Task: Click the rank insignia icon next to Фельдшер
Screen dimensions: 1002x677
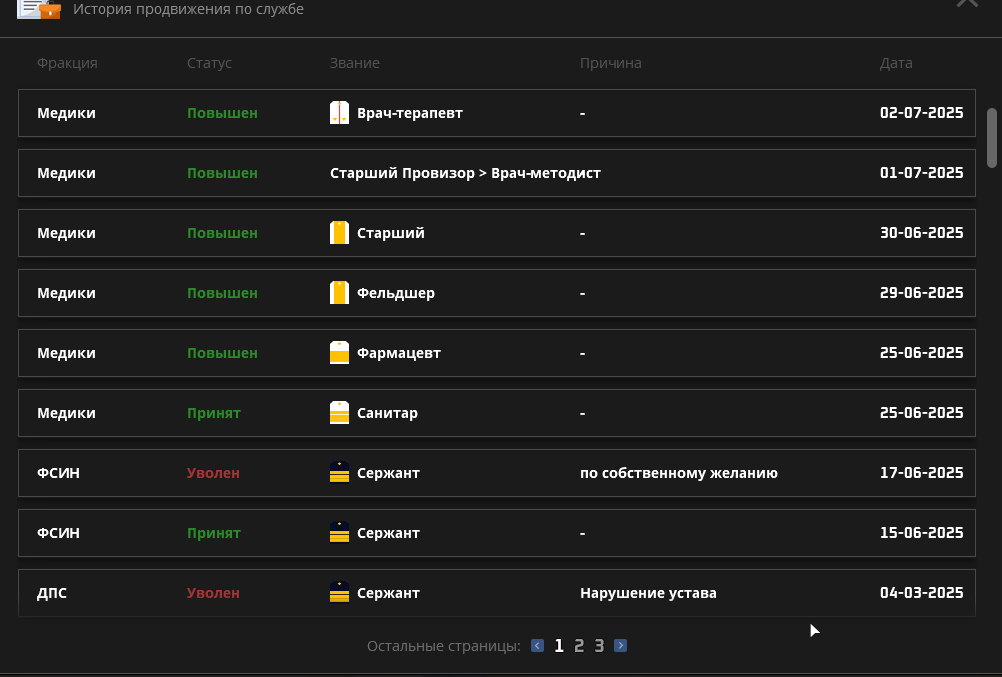Action: 339,293
